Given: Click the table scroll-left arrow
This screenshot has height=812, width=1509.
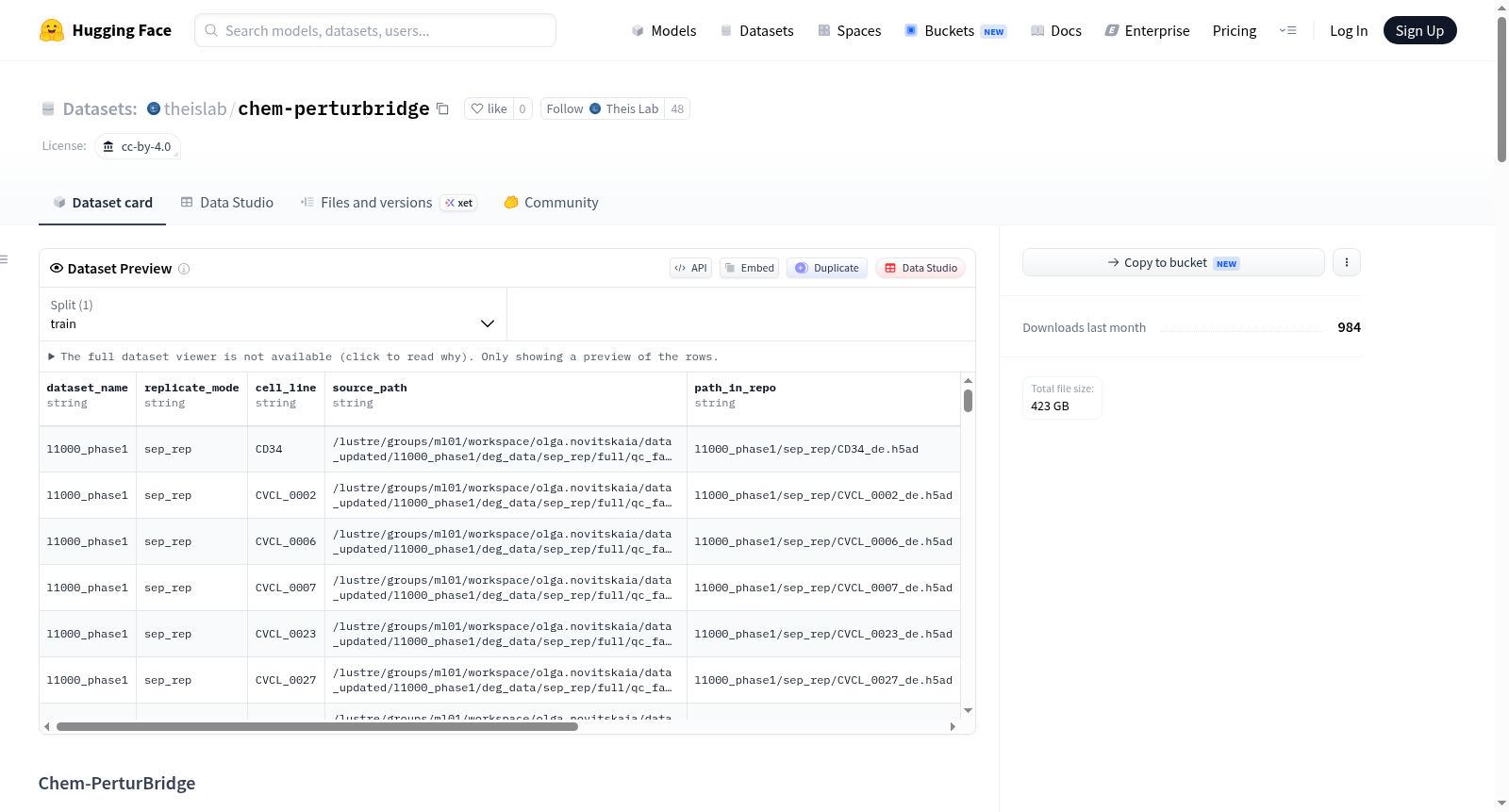Looking at the screenshot, I should (47, 726).
